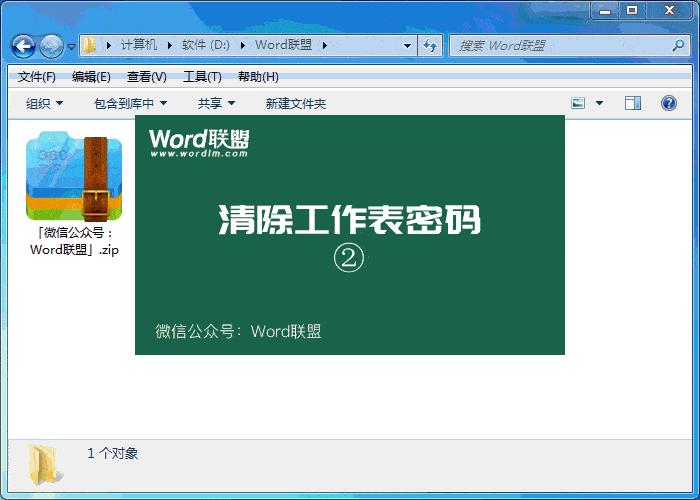Click the refresh button beside address bar

click(430, 46)
